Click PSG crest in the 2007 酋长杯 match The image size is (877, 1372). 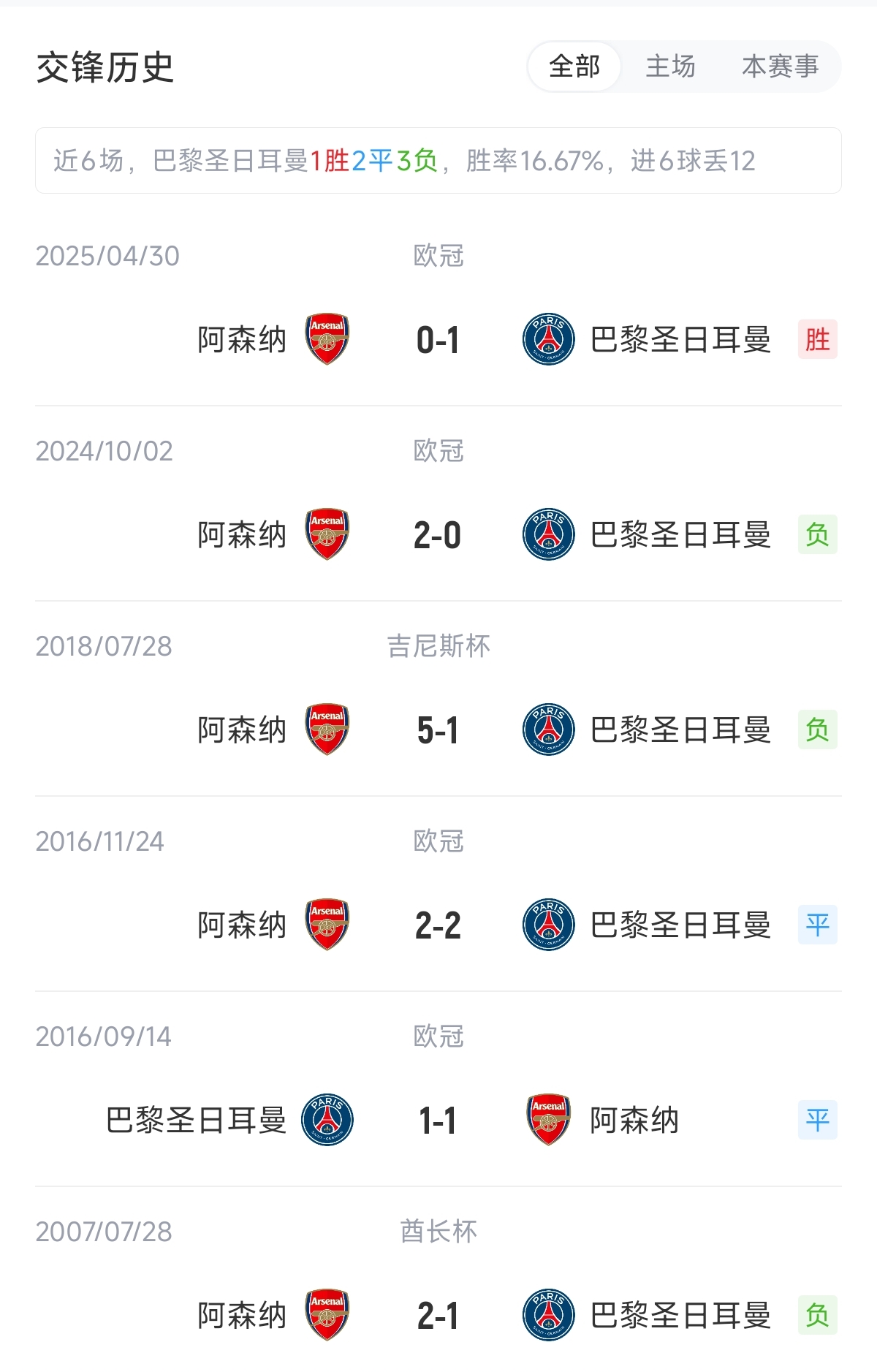click(548, 1315)
